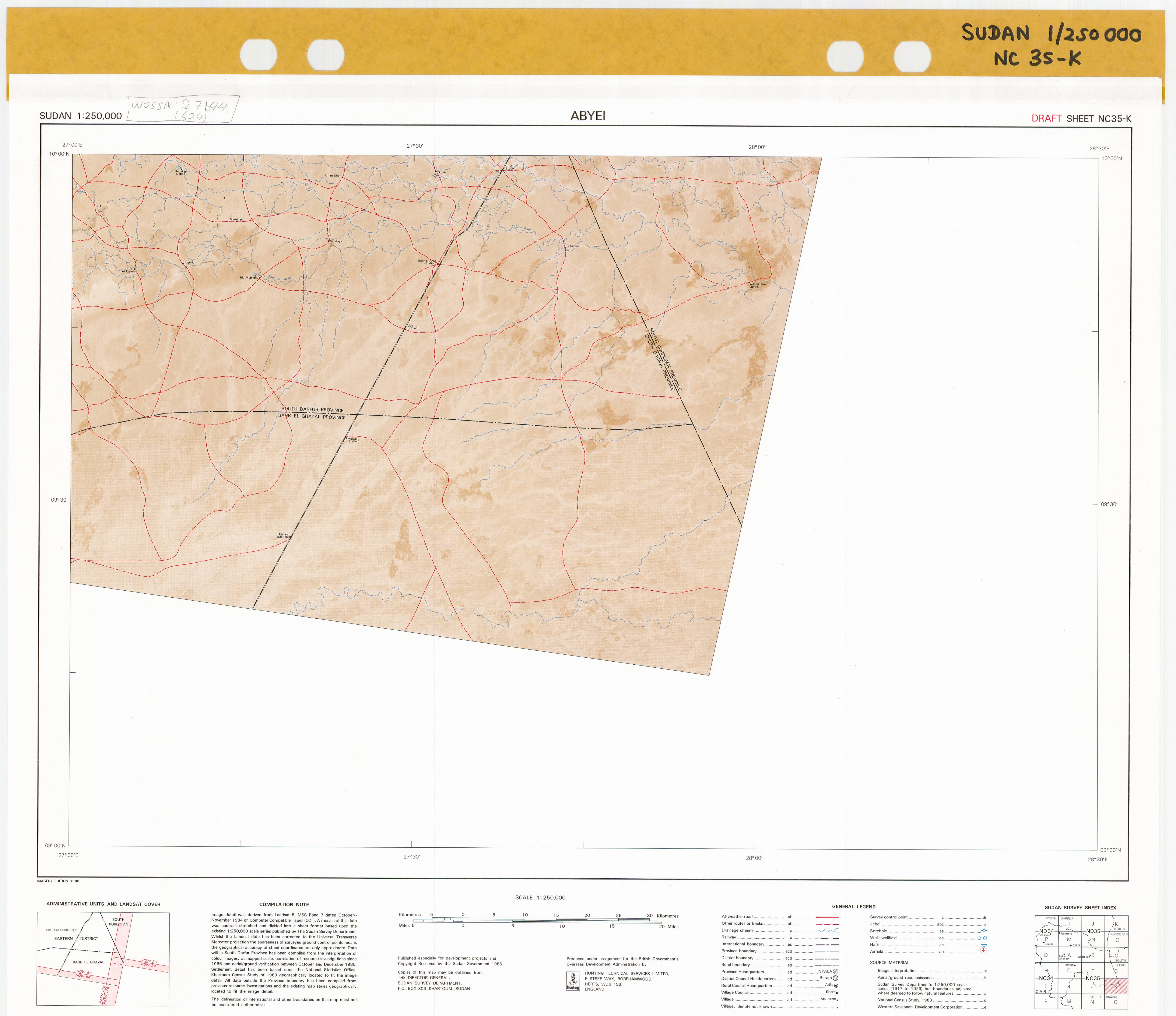This screenshot has height=1016, width=1176.
Task: Click the Province Headquarters NYALA hatched circle
Action: (x=835, y=972)
